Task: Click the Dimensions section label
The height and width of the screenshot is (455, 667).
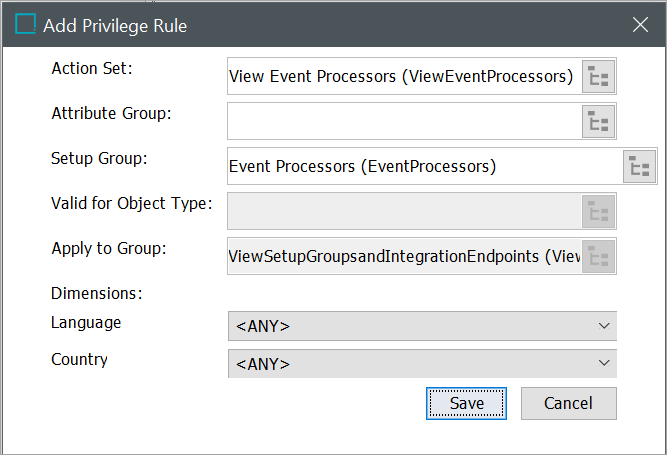Action: [97, 294]
